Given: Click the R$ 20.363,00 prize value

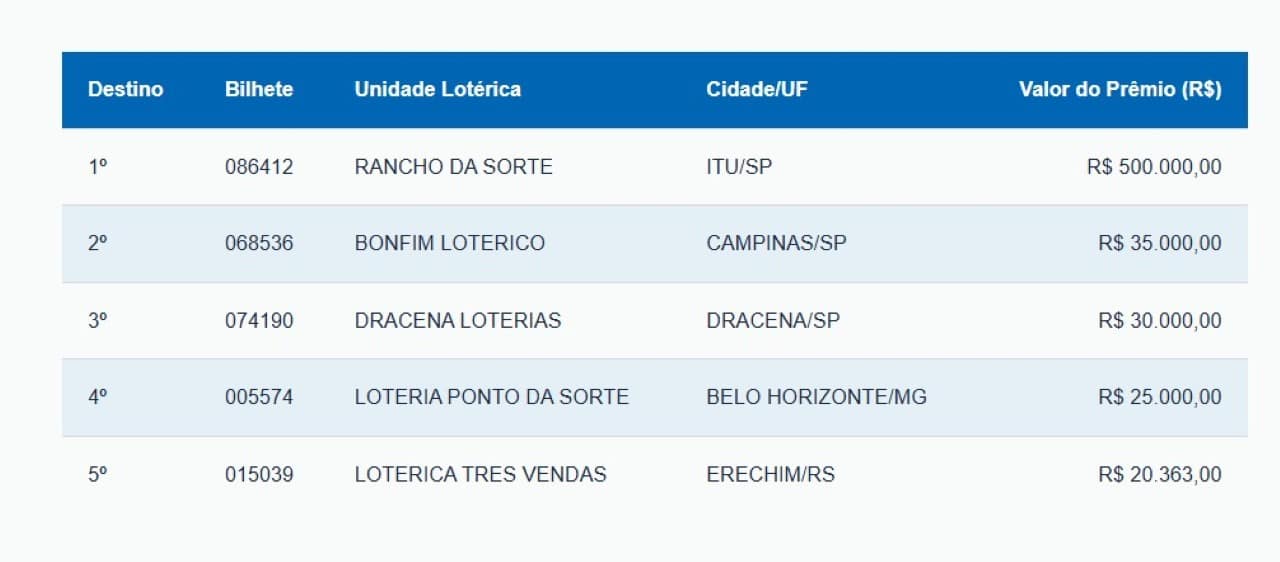Looking at the screenshot, I should [1159, 474].
